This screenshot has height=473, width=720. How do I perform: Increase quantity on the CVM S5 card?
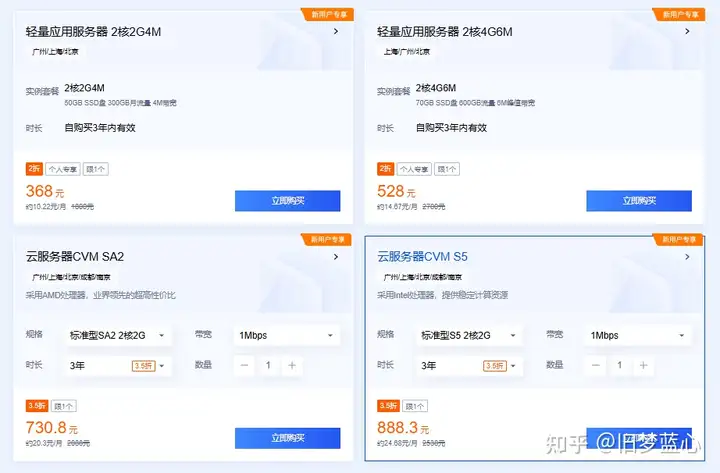(x=643, y=366)
